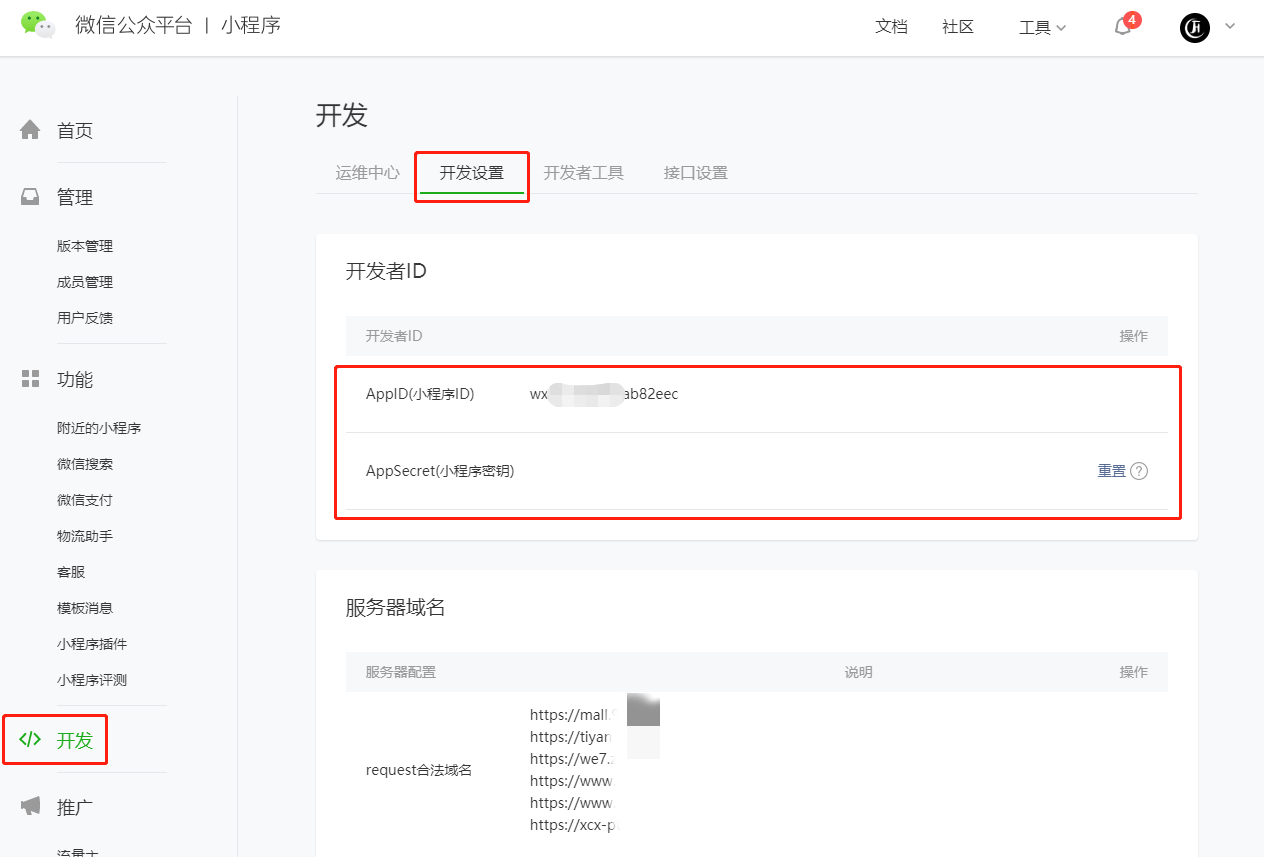Open 功能 section in sidebar
The height and width of the screenshot is (857, 1264).
tap(75, 380)
